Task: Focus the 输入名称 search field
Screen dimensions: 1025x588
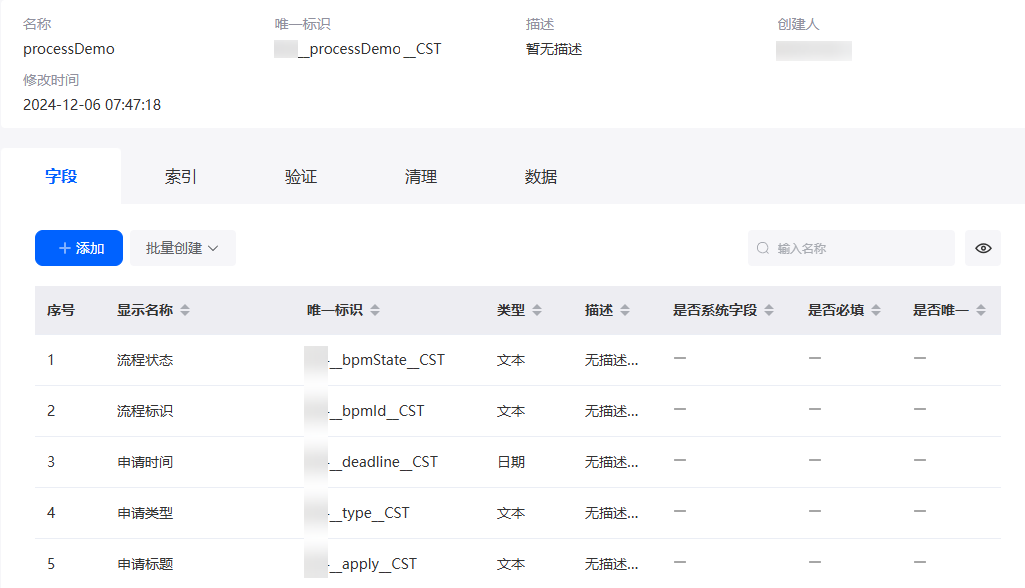Action: pos(851,248)
